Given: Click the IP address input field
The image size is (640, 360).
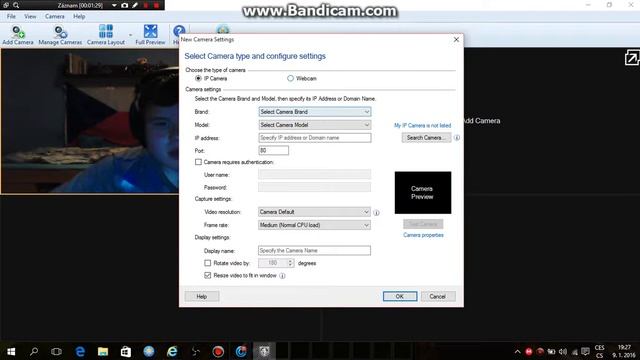Looking at the screenshot, I should [x=315, y=138].
